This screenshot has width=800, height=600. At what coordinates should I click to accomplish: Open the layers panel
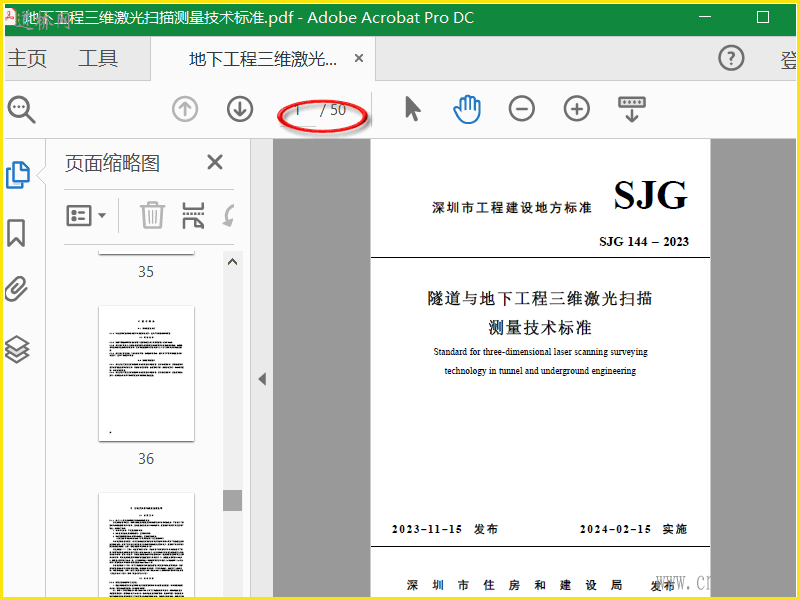(x=17, y=349)
